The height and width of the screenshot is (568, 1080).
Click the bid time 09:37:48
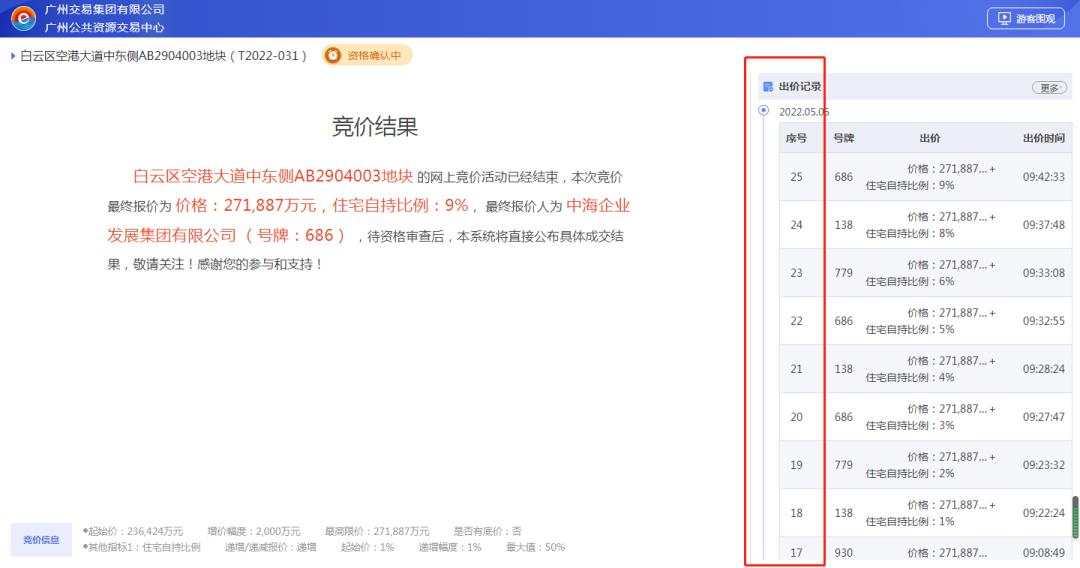click(1043, 225)
